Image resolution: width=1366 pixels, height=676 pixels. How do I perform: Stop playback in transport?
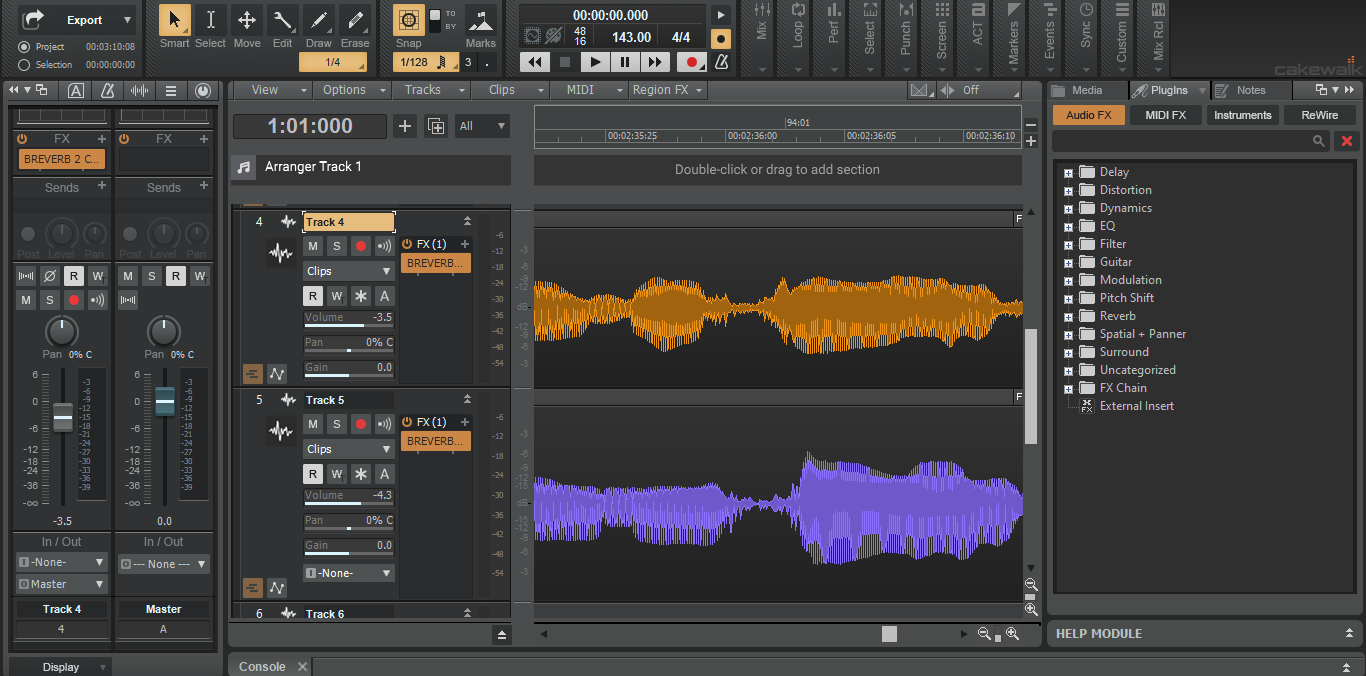point(565,62)
